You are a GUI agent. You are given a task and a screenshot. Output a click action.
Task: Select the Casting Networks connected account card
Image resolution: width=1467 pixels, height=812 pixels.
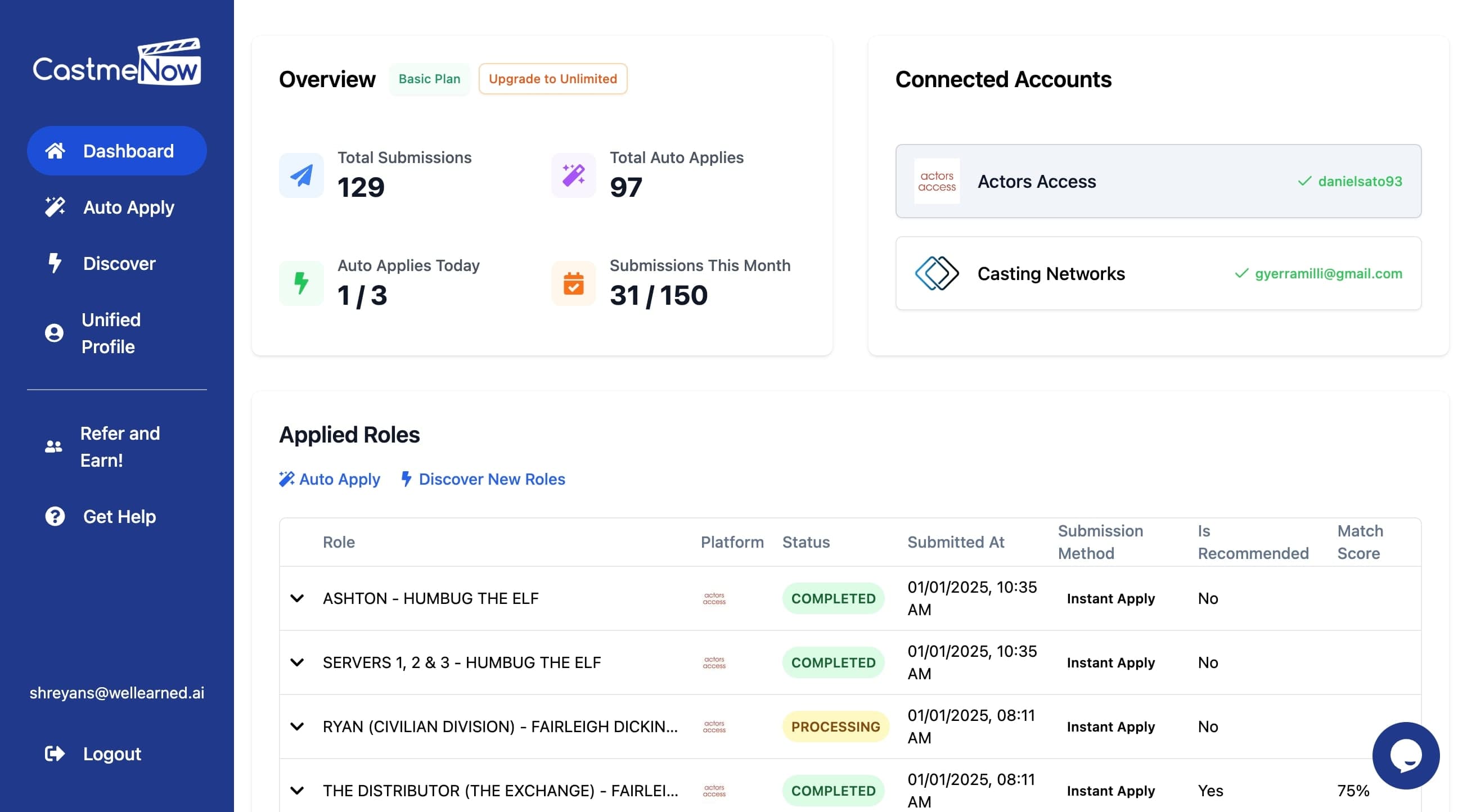pyautogui.click(x=1158, y=273)
